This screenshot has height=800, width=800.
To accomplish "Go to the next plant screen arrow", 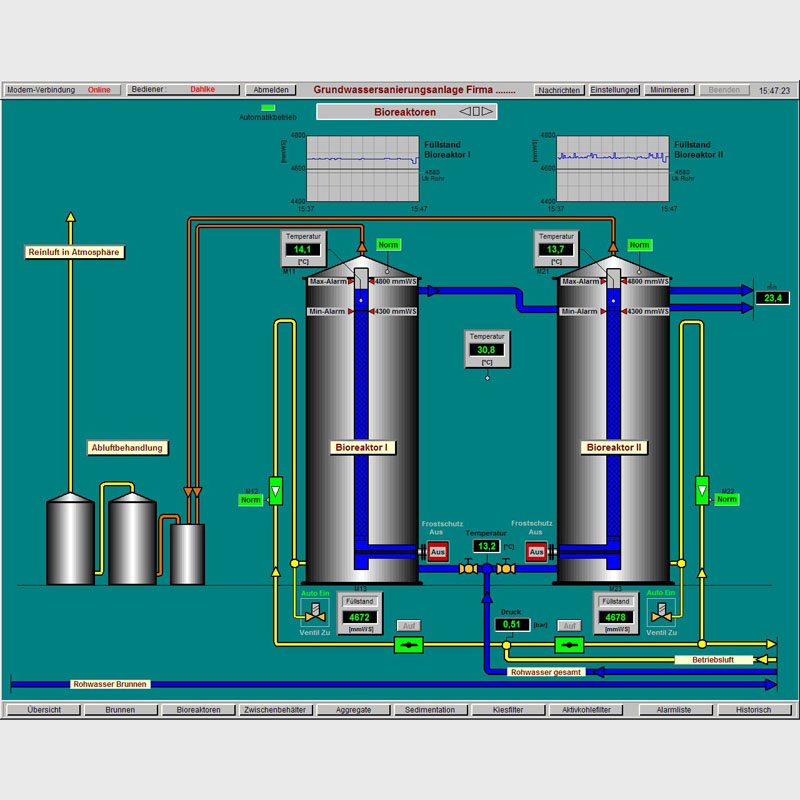I will (488, 111).
